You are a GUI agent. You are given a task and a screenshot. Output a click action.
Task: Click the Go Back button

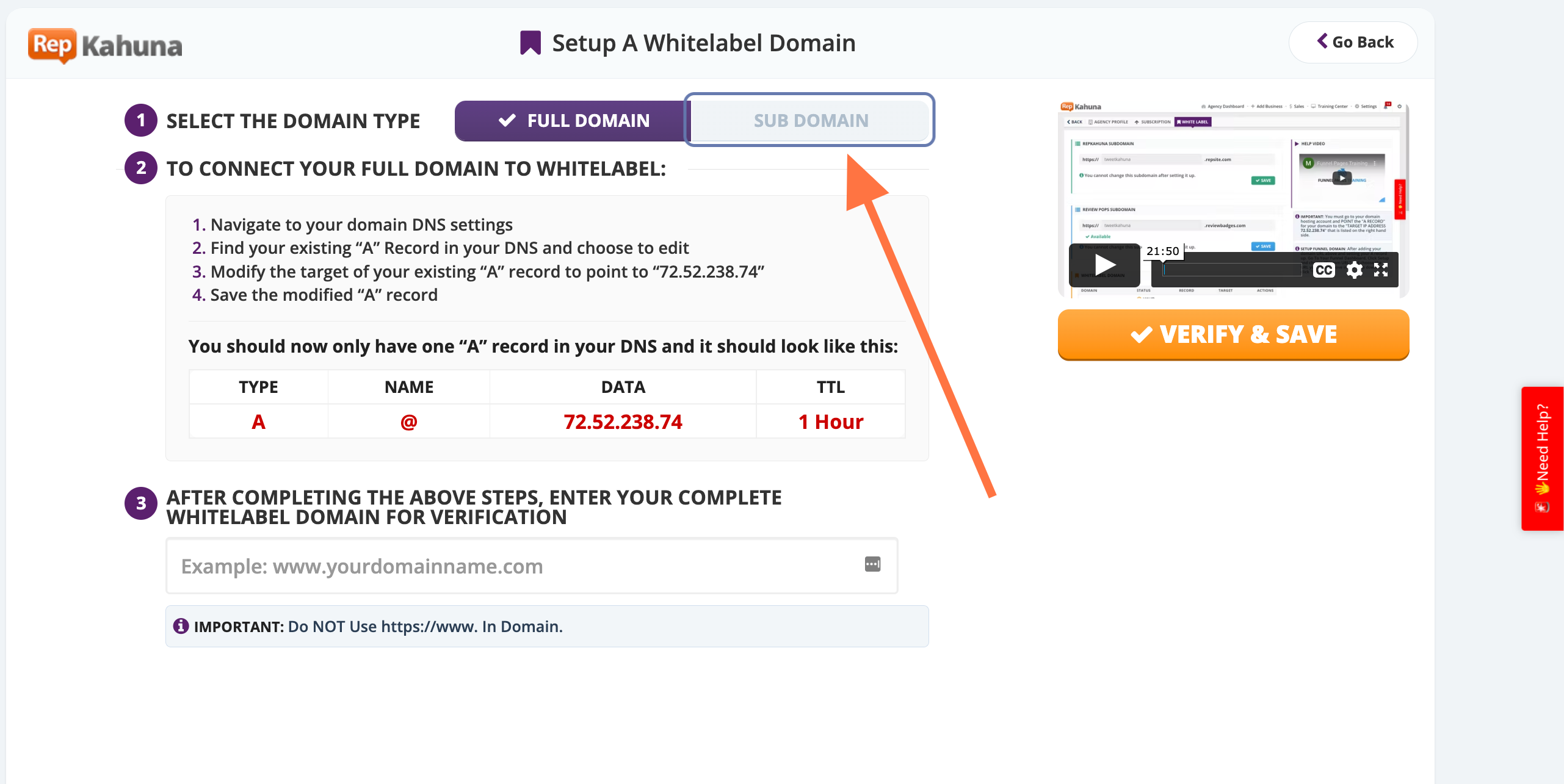(x=1353, y=43)
